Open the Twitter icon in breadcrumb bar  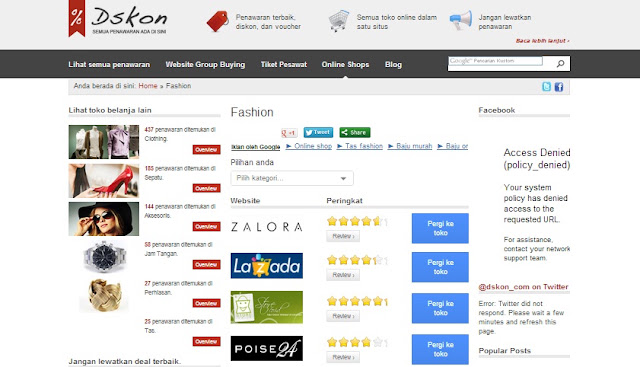[546, 87]
